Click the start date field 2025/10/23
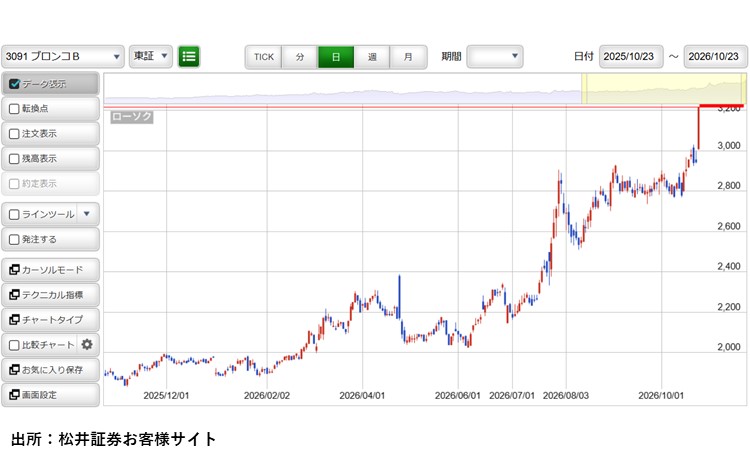Viewport: 750px width, 454px height. click(631, 57)
